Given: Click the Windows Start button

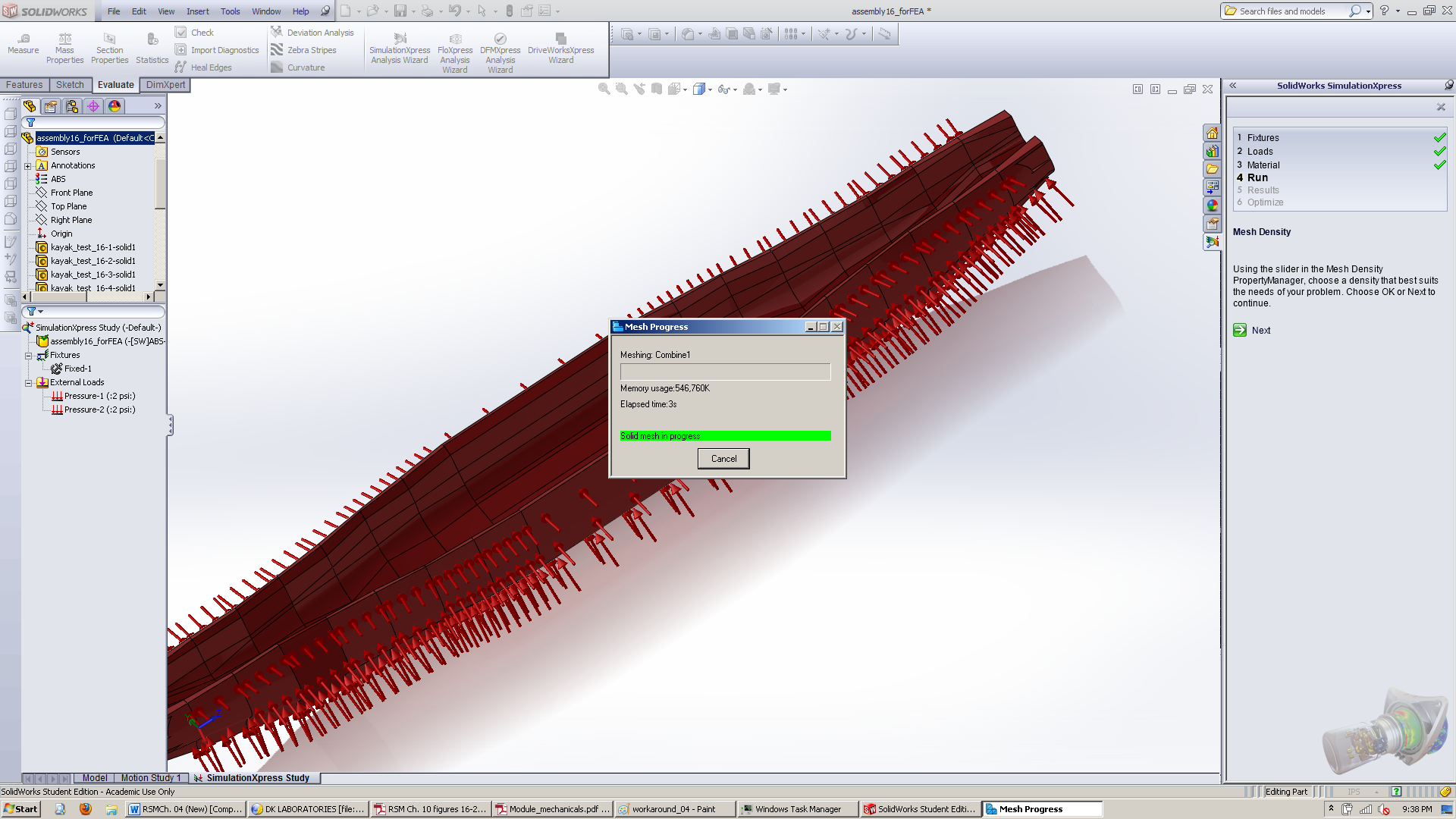Looking at the screenshot, I should (20, 809).
